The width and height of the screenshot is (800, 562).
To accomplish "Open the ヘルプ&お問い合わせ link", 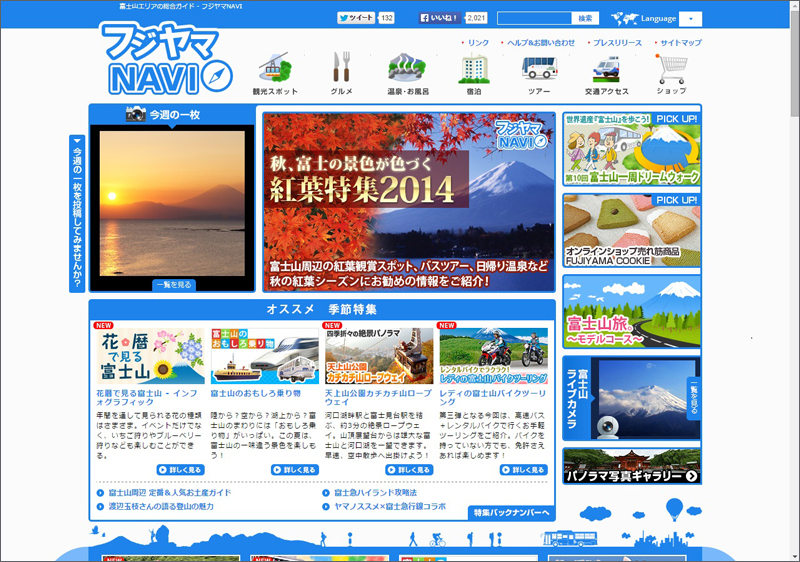I will [541, 43].
